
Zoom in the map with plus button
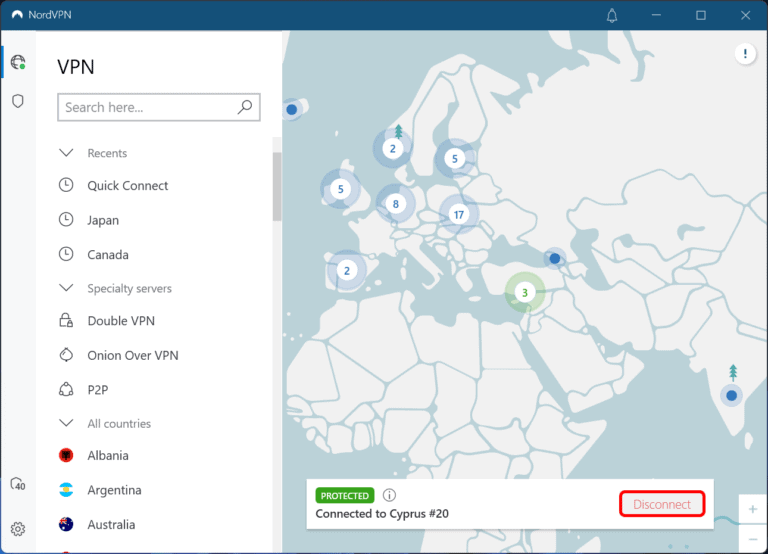coord(752,509)
